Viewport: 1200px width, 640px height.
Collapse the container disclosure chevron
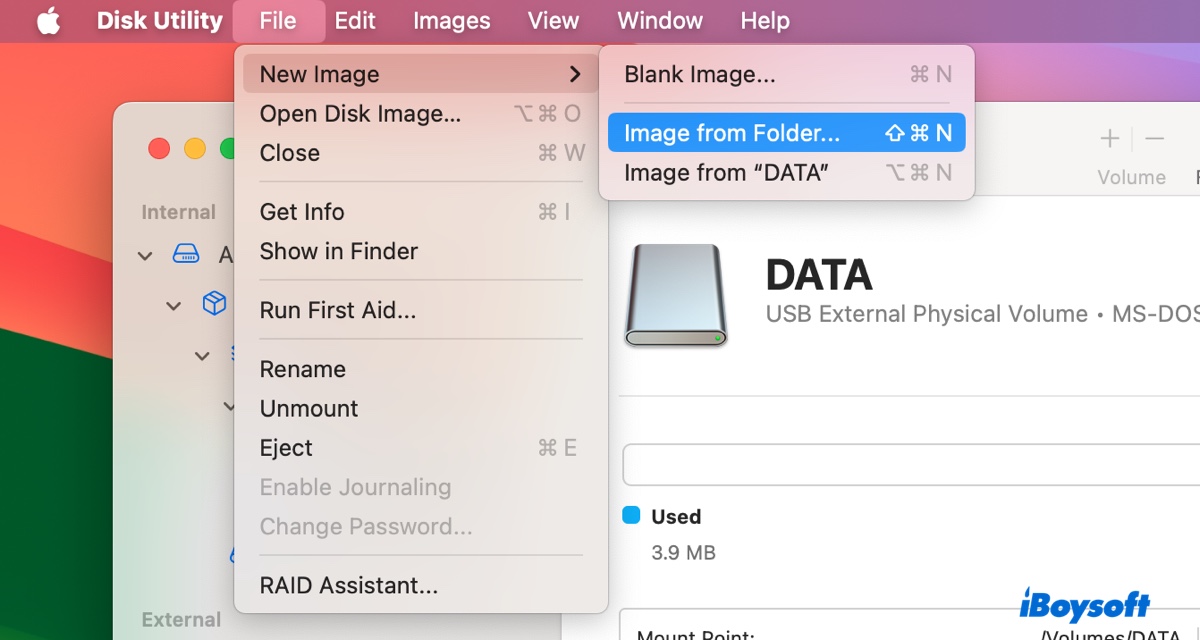click(x=173, y=306)
